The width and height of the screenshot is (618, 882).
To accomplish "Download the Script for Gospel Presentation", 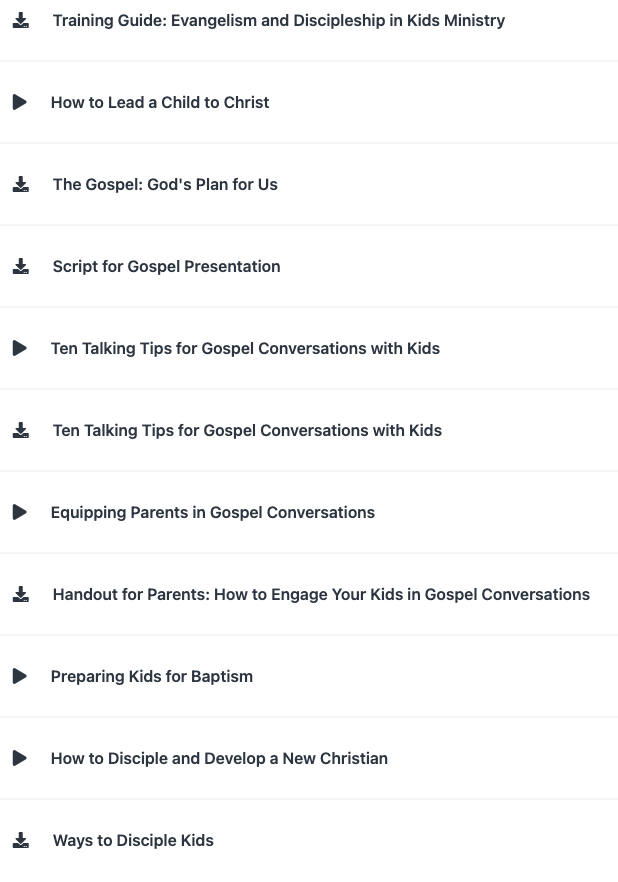I will [x=21, y=266].
